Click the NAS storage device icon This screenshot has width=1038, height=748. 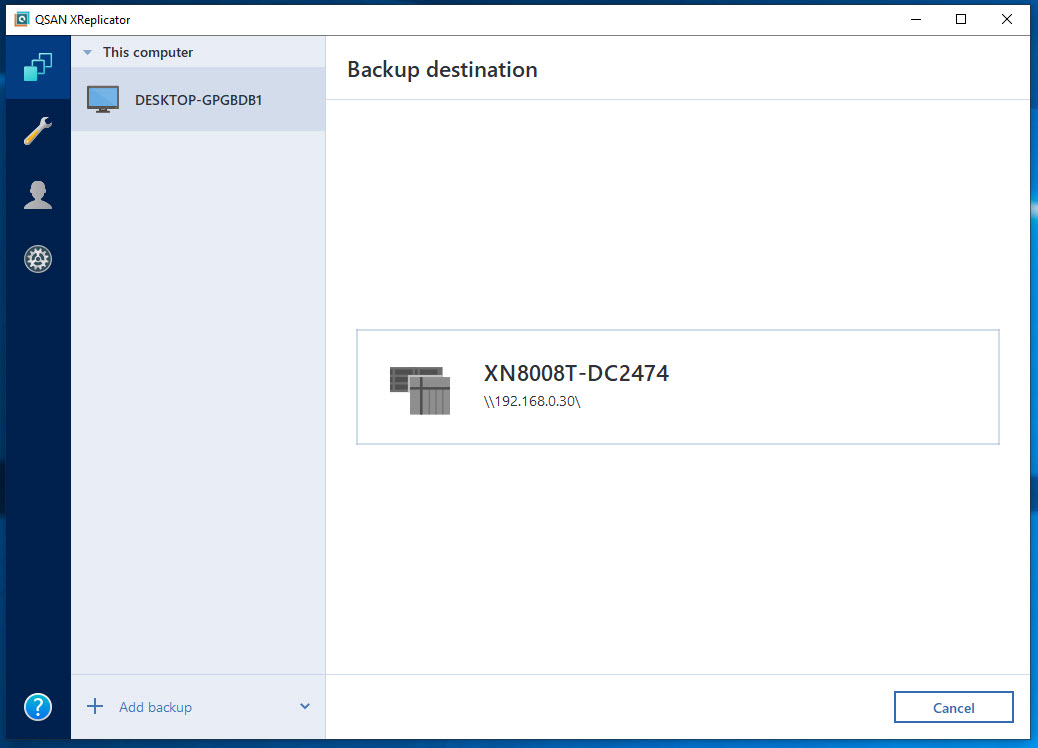[420, 391]
